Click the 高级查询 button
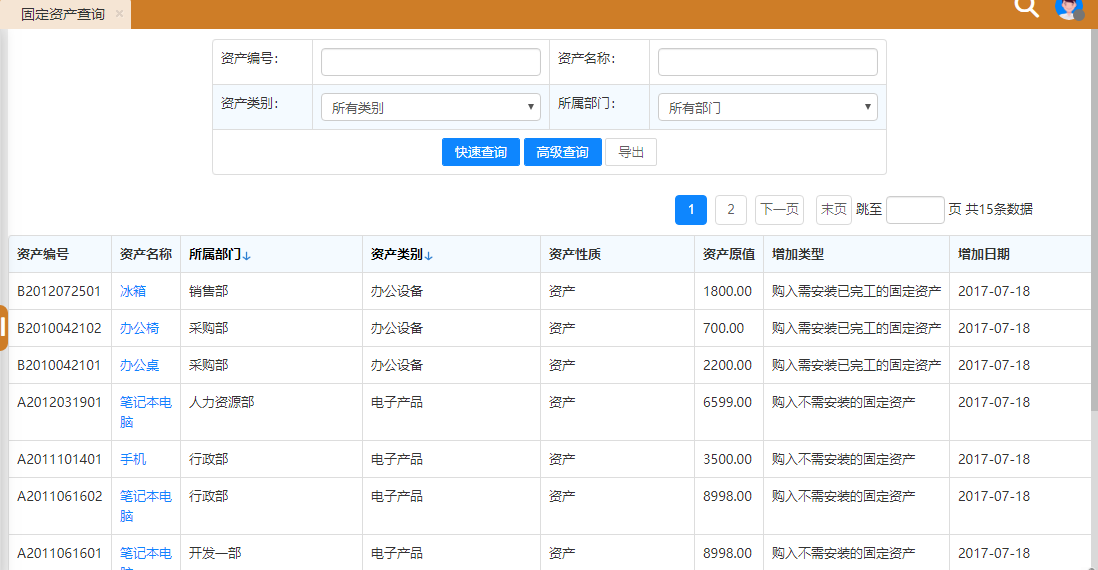 pos(562,152)
